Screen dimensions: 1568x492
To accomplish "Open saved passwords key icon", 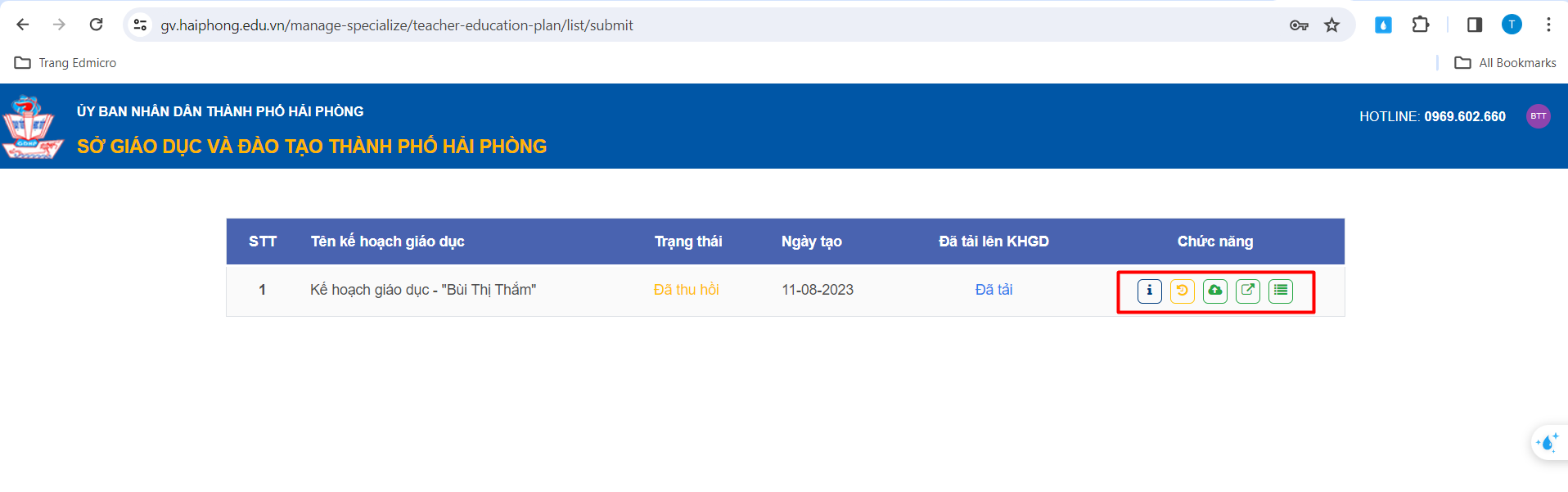I will pos(1299,25).
